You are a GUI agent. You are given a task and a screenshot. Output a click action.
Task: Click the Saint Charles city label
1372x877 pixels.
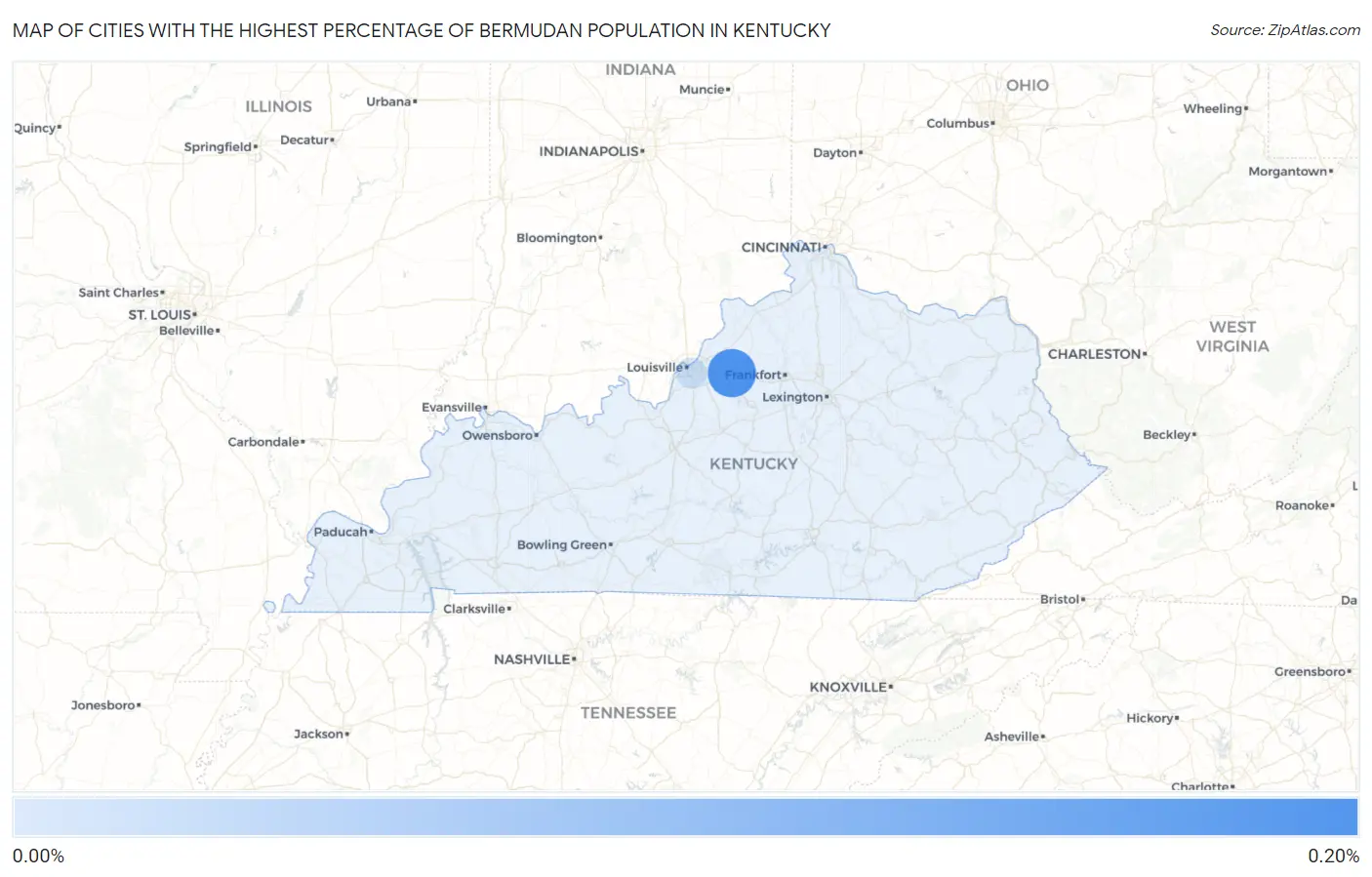(119, 293)
